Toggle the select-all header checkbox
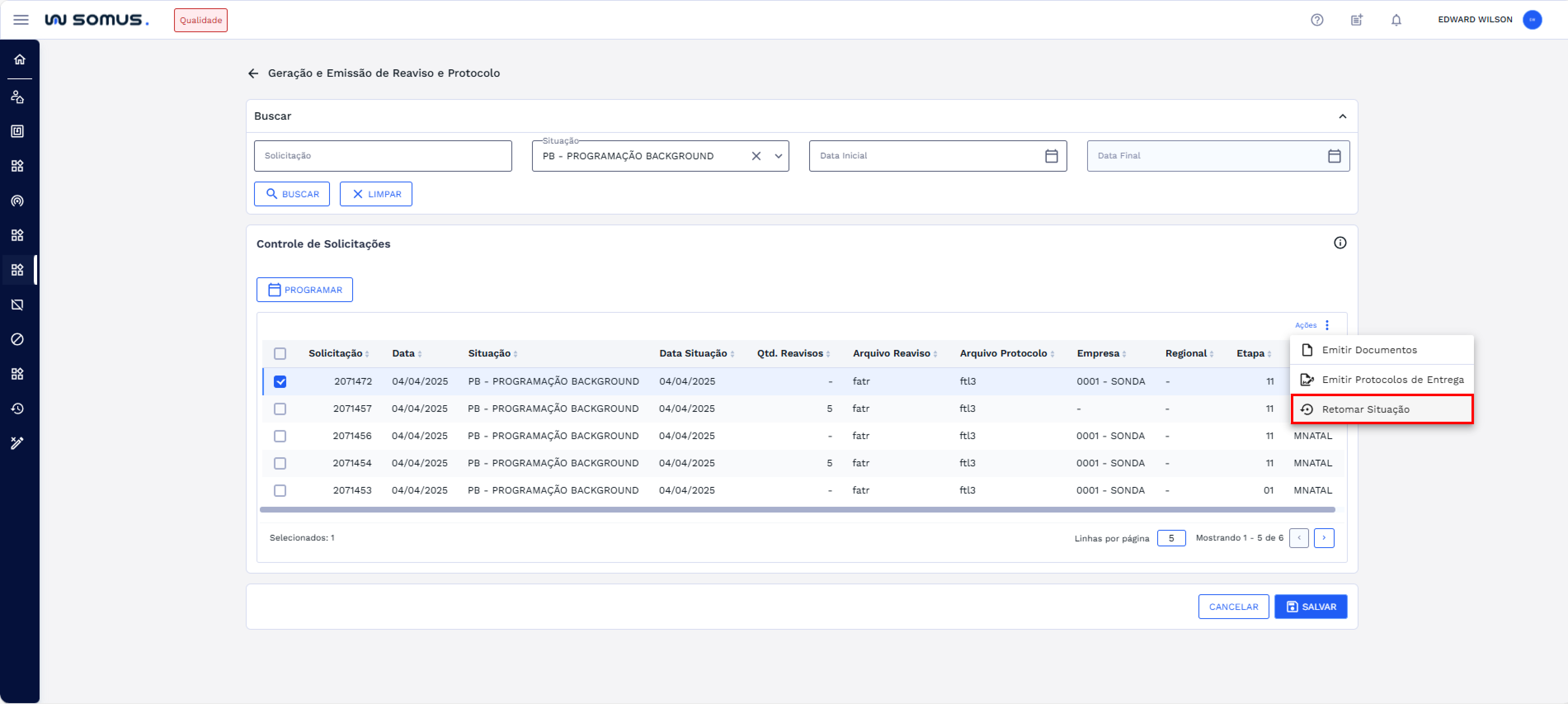The height and width of the screenshot is (704, 1568). pyautogui.click(x=280, y=353)
